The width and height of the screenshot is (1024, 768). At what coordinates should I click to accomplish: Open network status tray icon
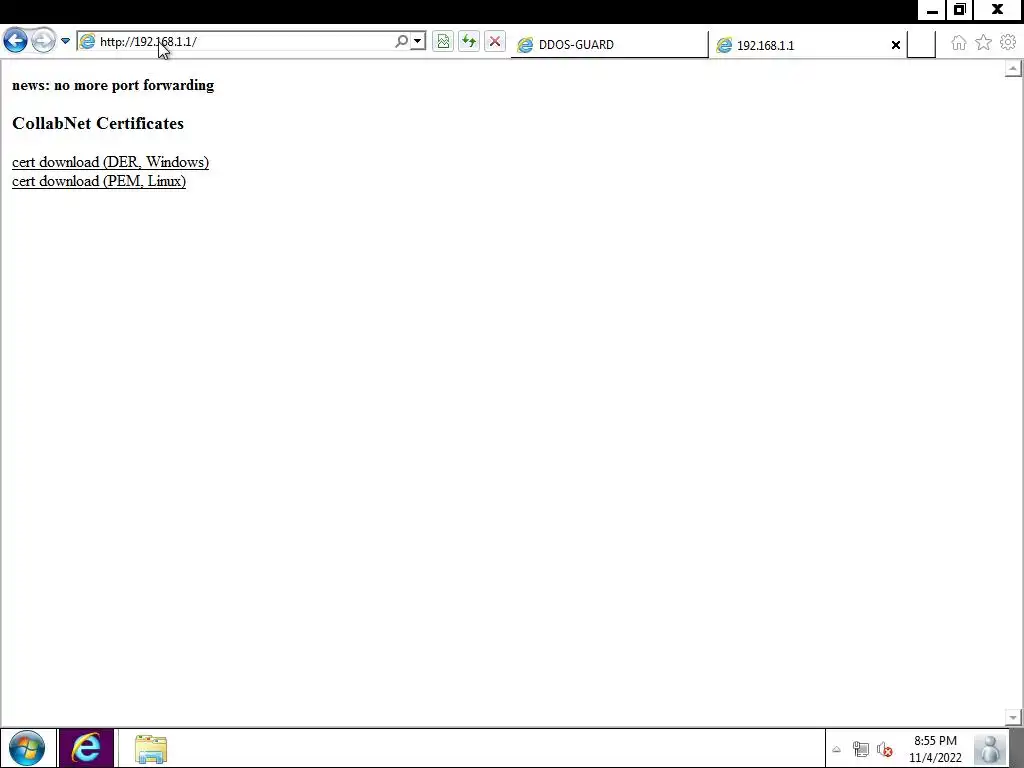[861, 749]
